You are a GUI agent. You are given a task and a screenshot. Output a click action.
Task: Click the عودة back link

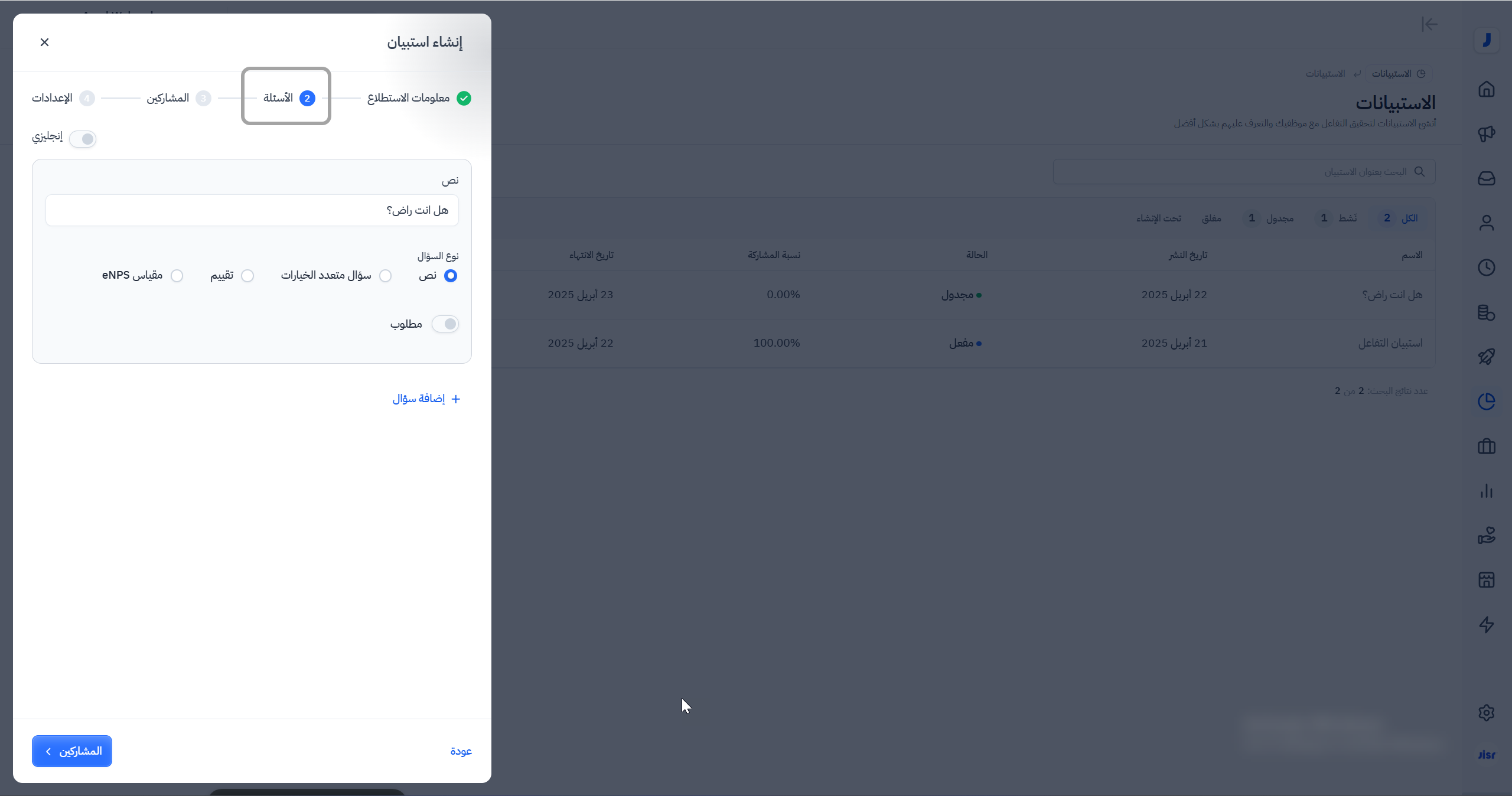point(461,751)
